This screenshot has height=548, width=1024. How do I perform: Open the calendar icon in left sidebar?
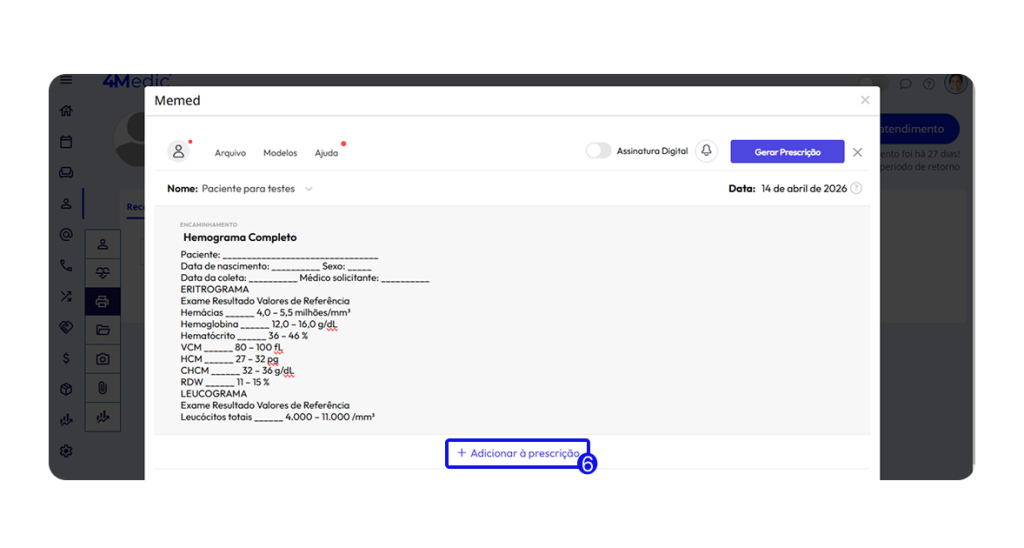pos(66,141)
